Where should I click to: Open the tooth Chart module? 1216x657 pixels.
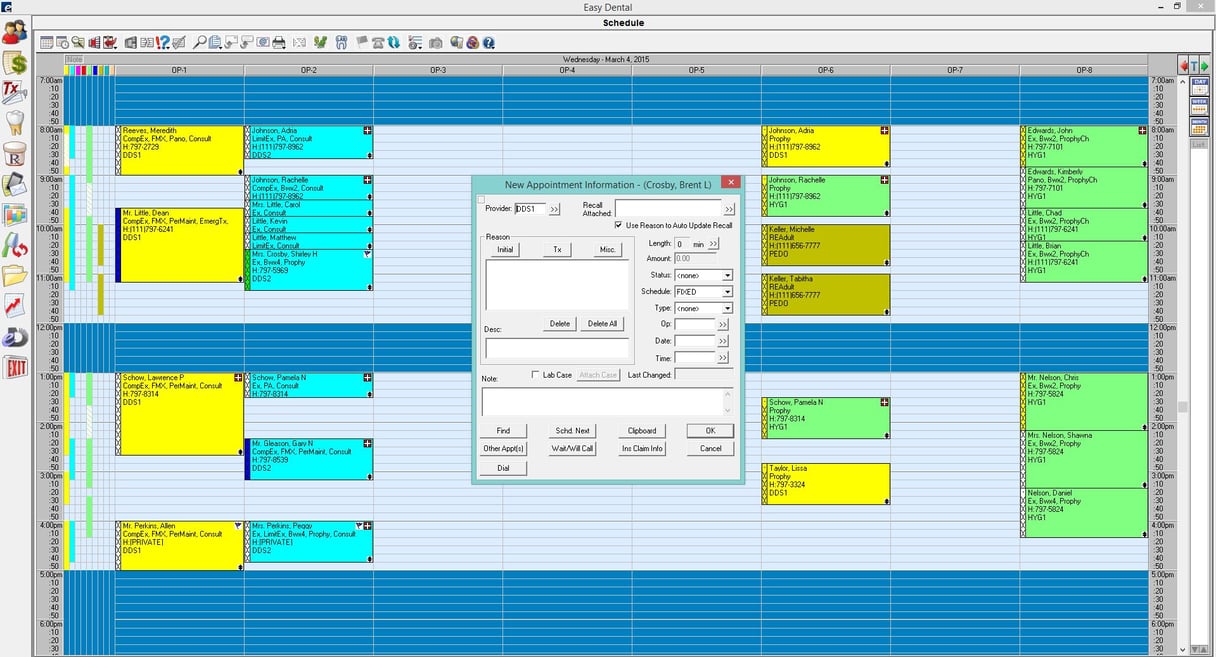point(14,122)
